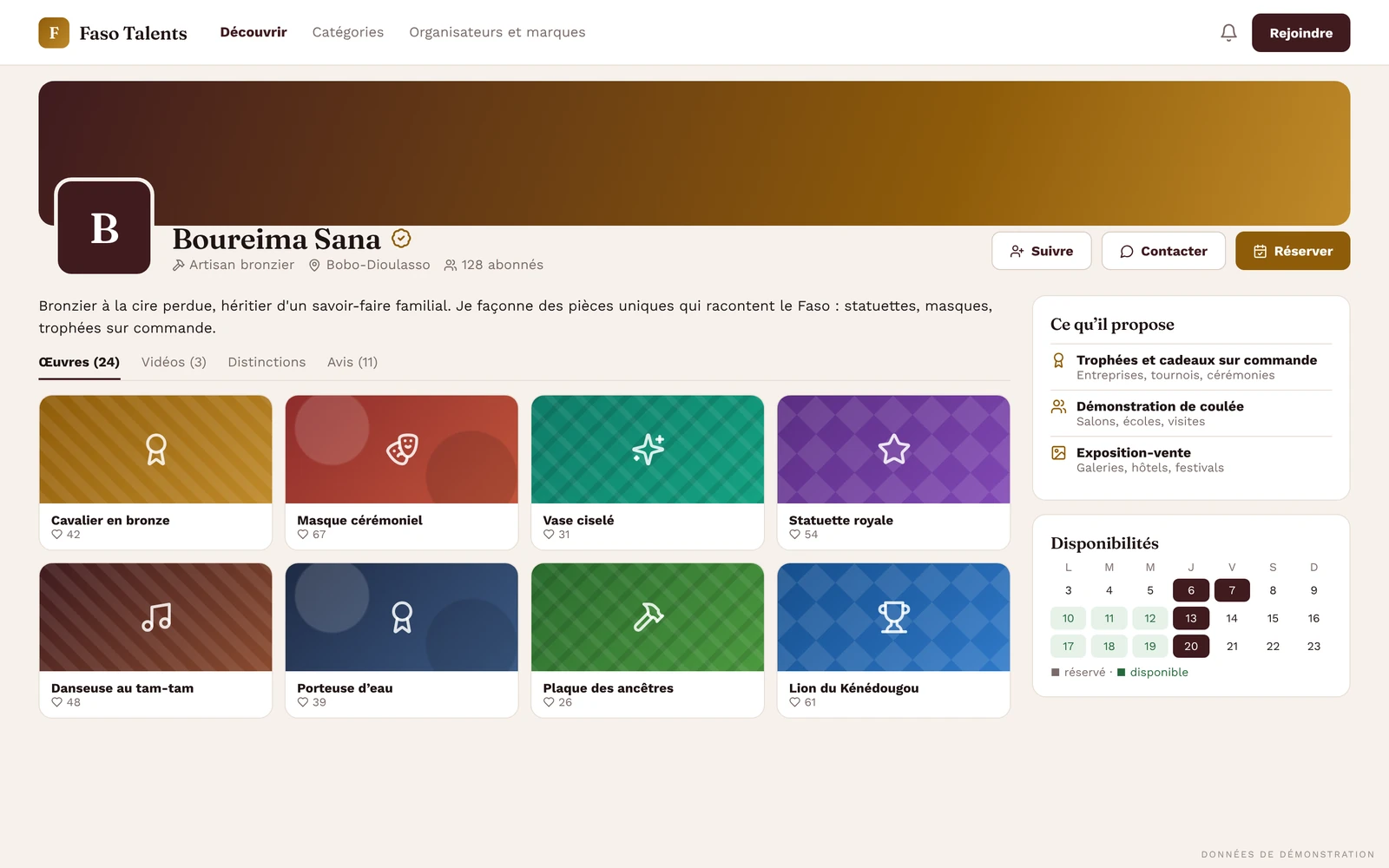Open the Œuvres (24) tab

79,362
